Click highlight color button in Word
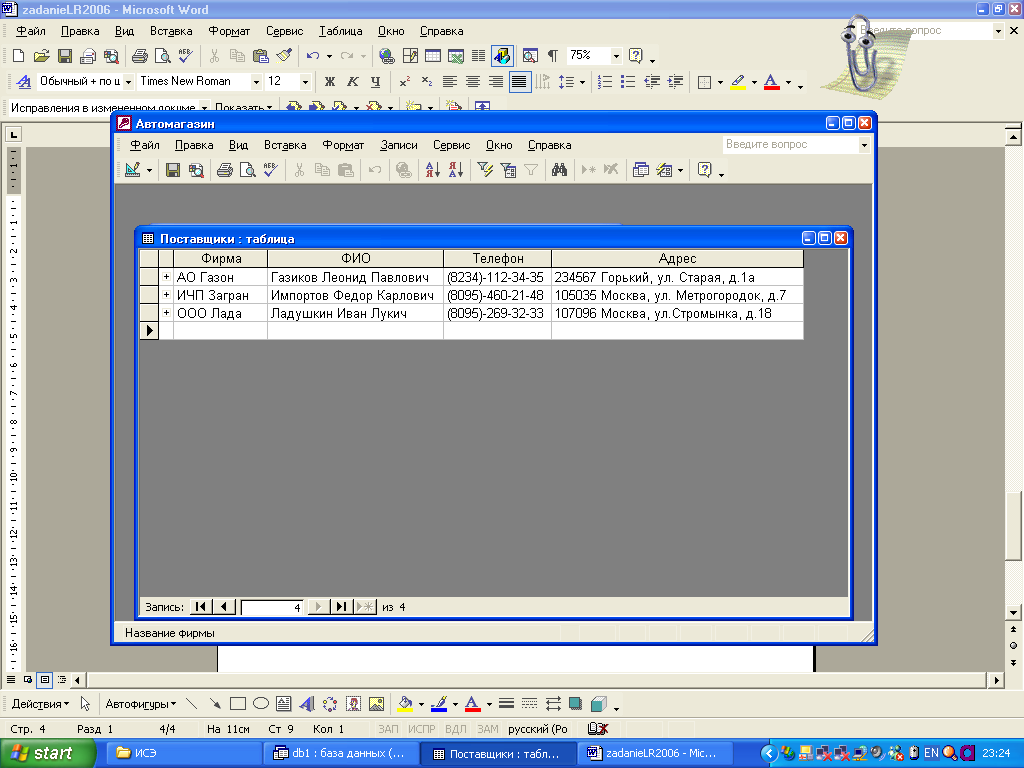 738,82
